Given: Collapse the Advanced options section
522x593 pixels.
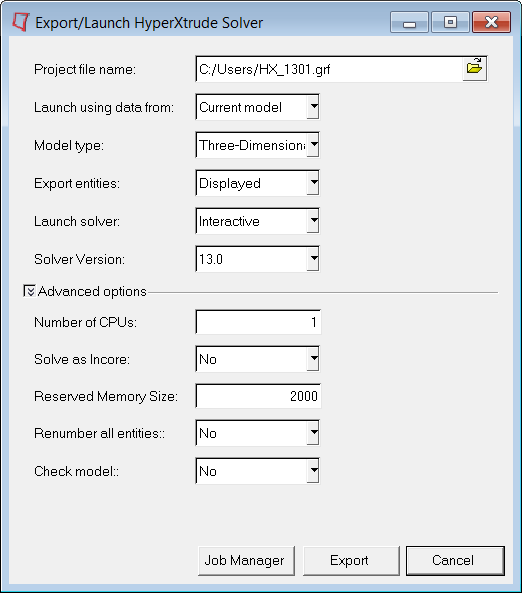Looking at the screenshot, I should click(29, 291).
